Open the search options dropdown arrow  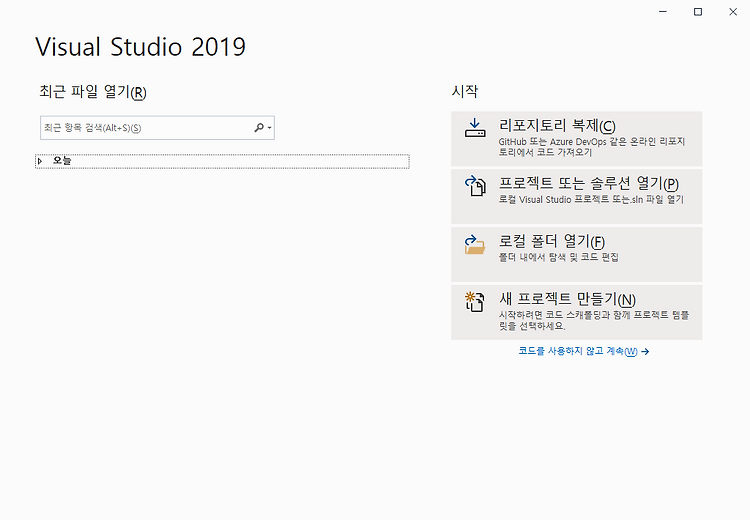(x=270, y=128)
